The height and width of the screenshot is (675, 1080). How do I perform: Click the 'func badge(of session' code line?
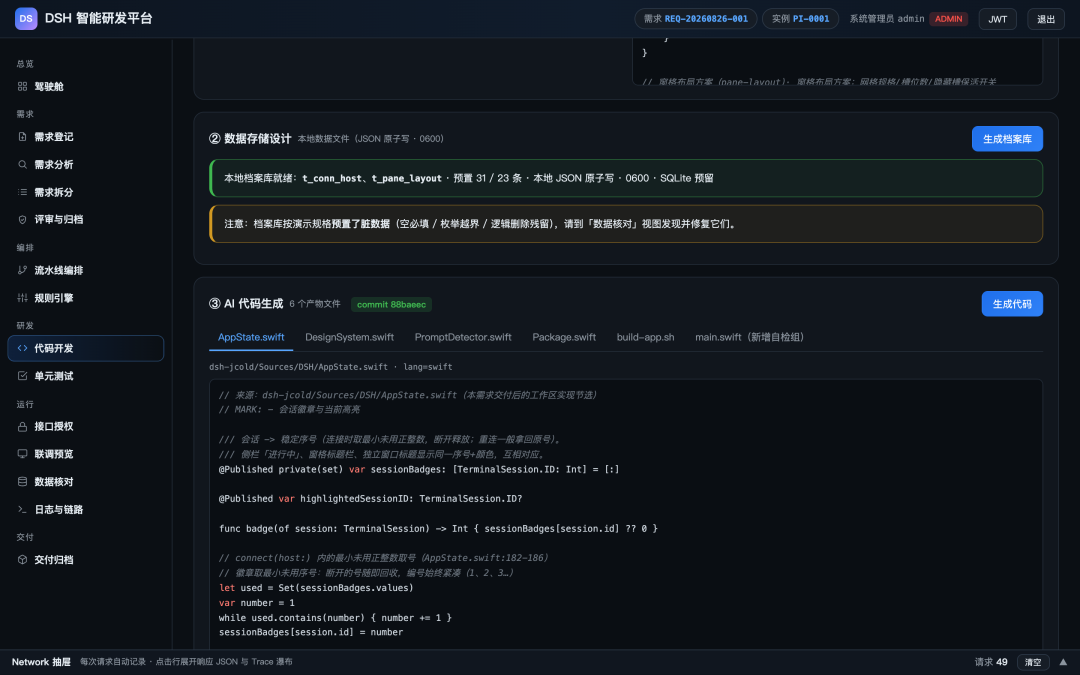438,528
